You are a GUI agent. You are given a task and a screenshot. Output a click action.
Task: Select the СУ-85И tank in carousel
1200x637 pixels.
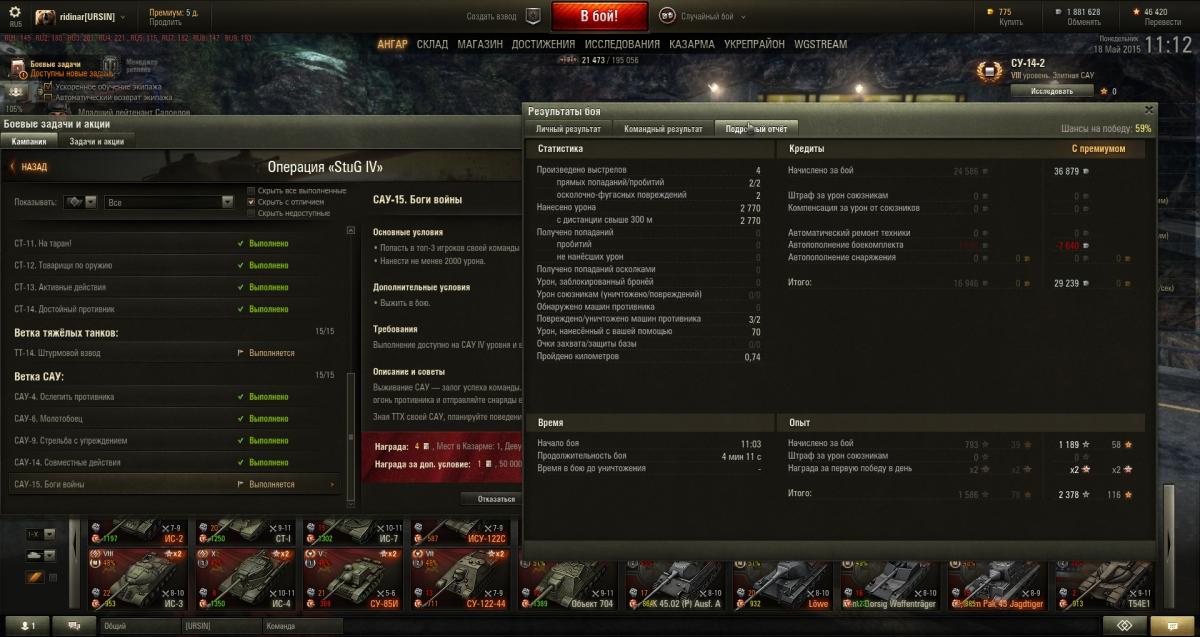click(x=354, y=578)
